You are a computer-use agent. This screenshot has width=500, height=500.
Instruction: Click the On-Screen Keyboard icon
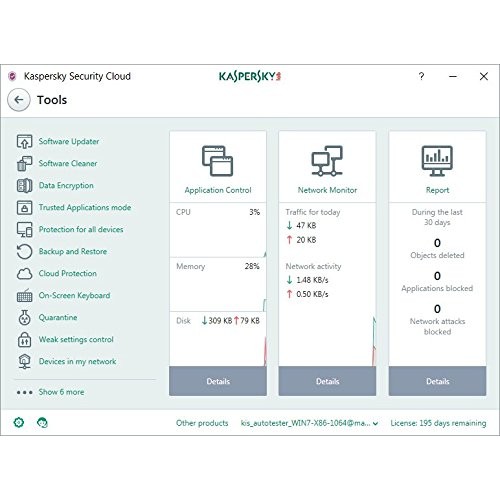(x=24, y=295)
